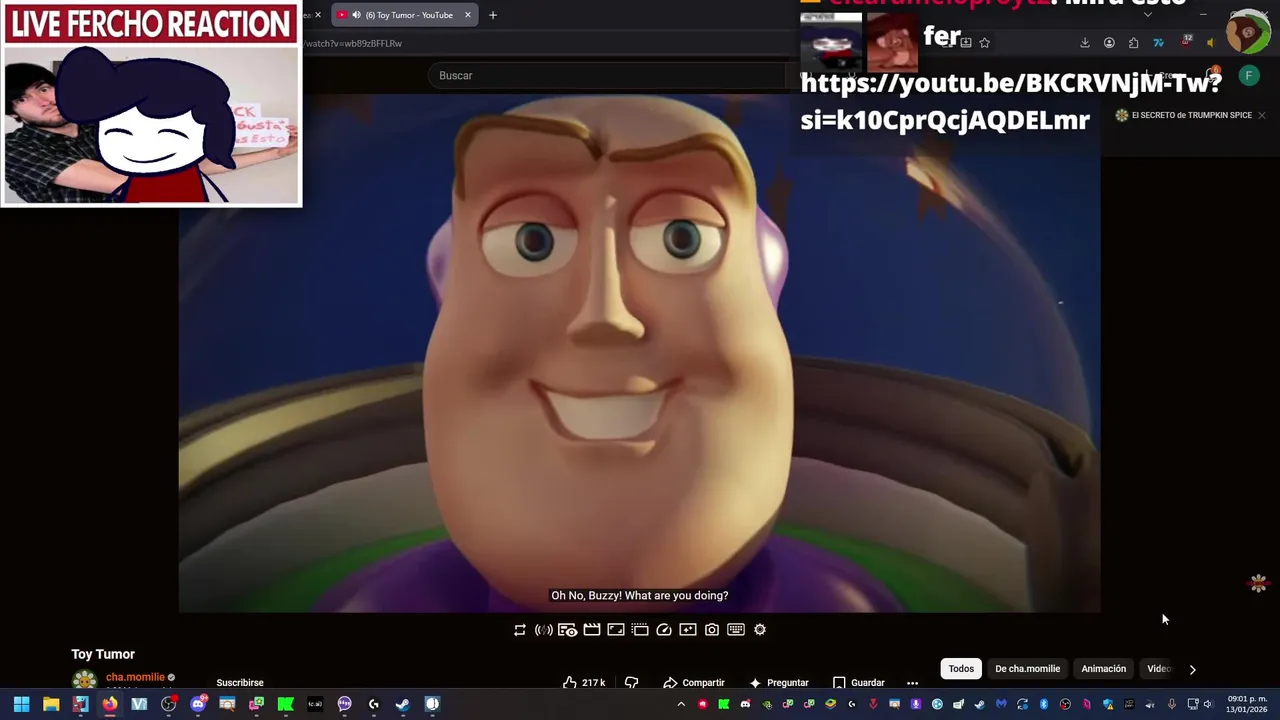Screen dimensions: 1280x720
Task: Toggle the loop video icon below player
Action: pyautogui.click(x=520, y=630)
